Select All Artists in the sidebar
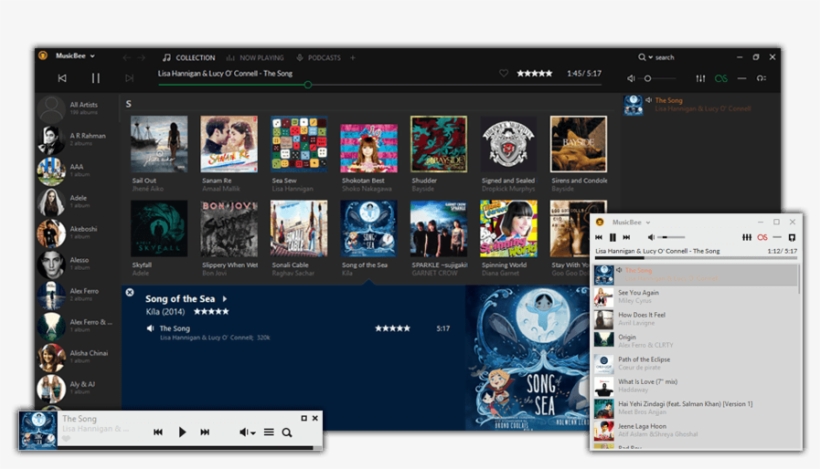 pos(77,108)
